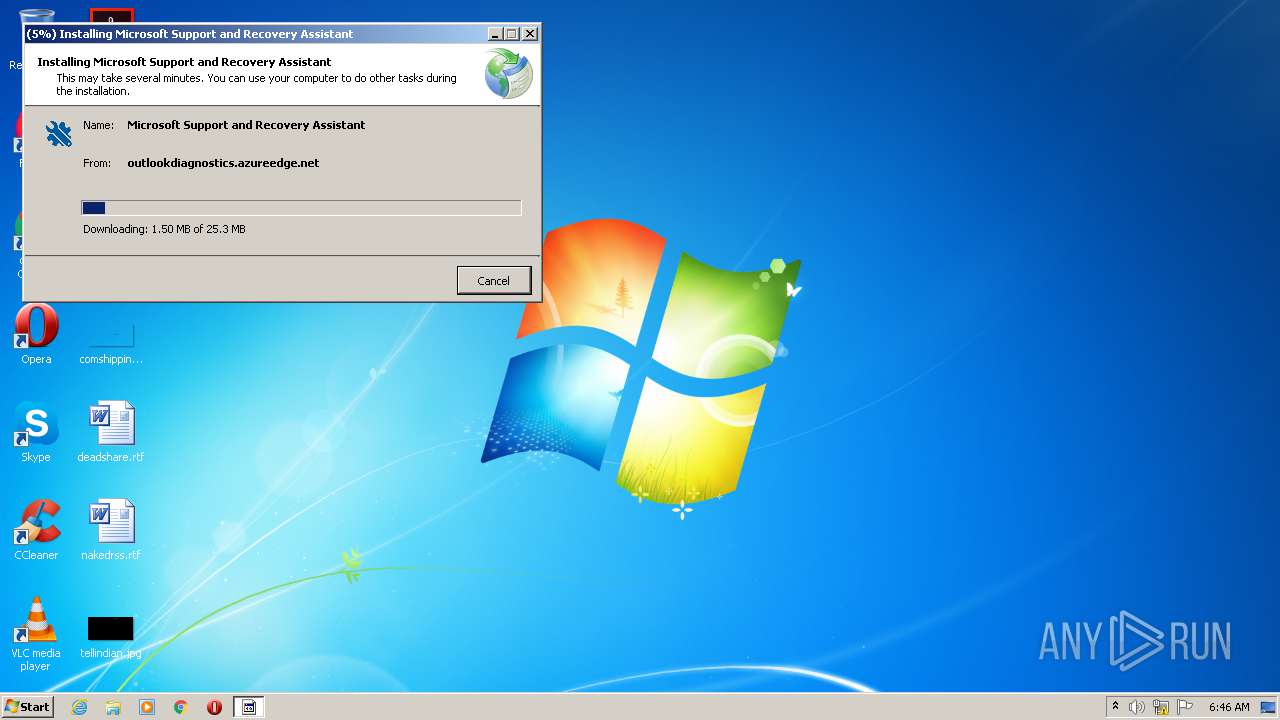Screen dimensions: 1280x720
Task: Click the globe installer icon in header
Action: pyautogui.click(x=509, y=74)
